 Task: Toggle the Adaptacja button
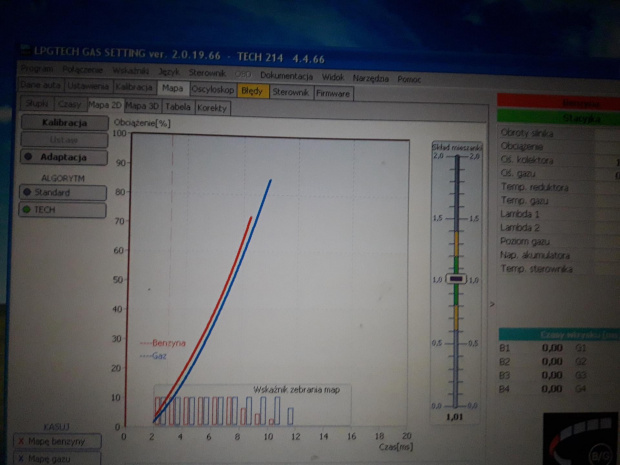tap(64, 157)
